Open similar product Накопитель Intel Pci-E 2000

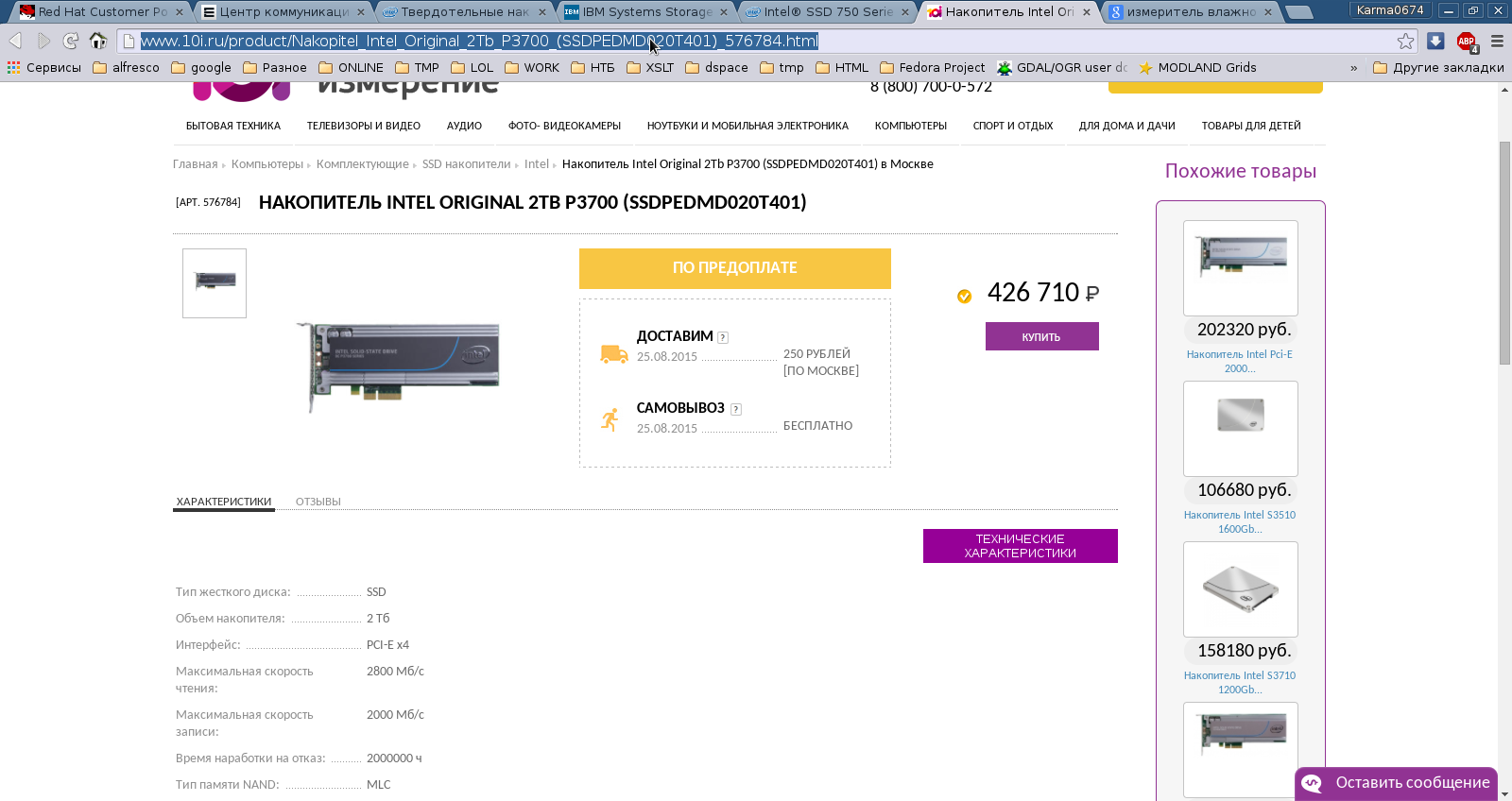pyautogui.click(x=1240, y=362)
